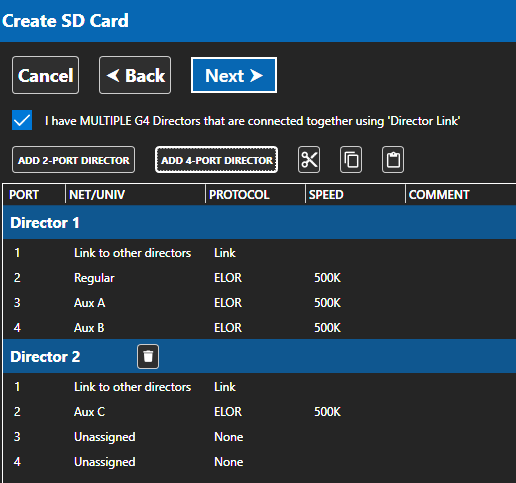
Task: Select the Director 2 header row
Action: point(259,356)
